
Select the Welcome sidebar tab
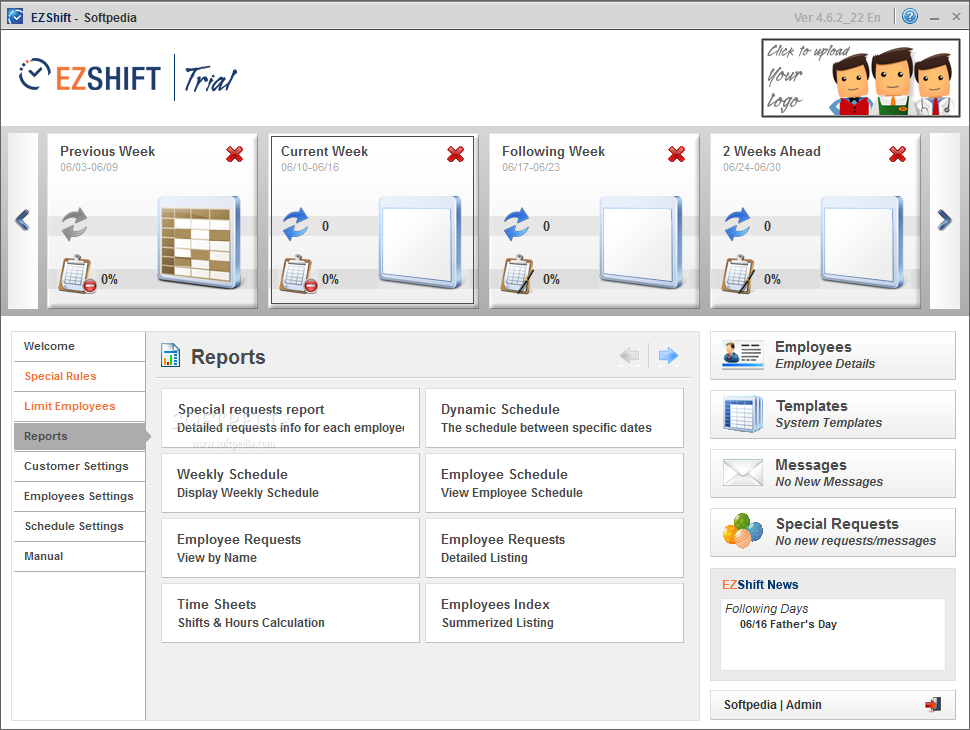coord(79,346)
